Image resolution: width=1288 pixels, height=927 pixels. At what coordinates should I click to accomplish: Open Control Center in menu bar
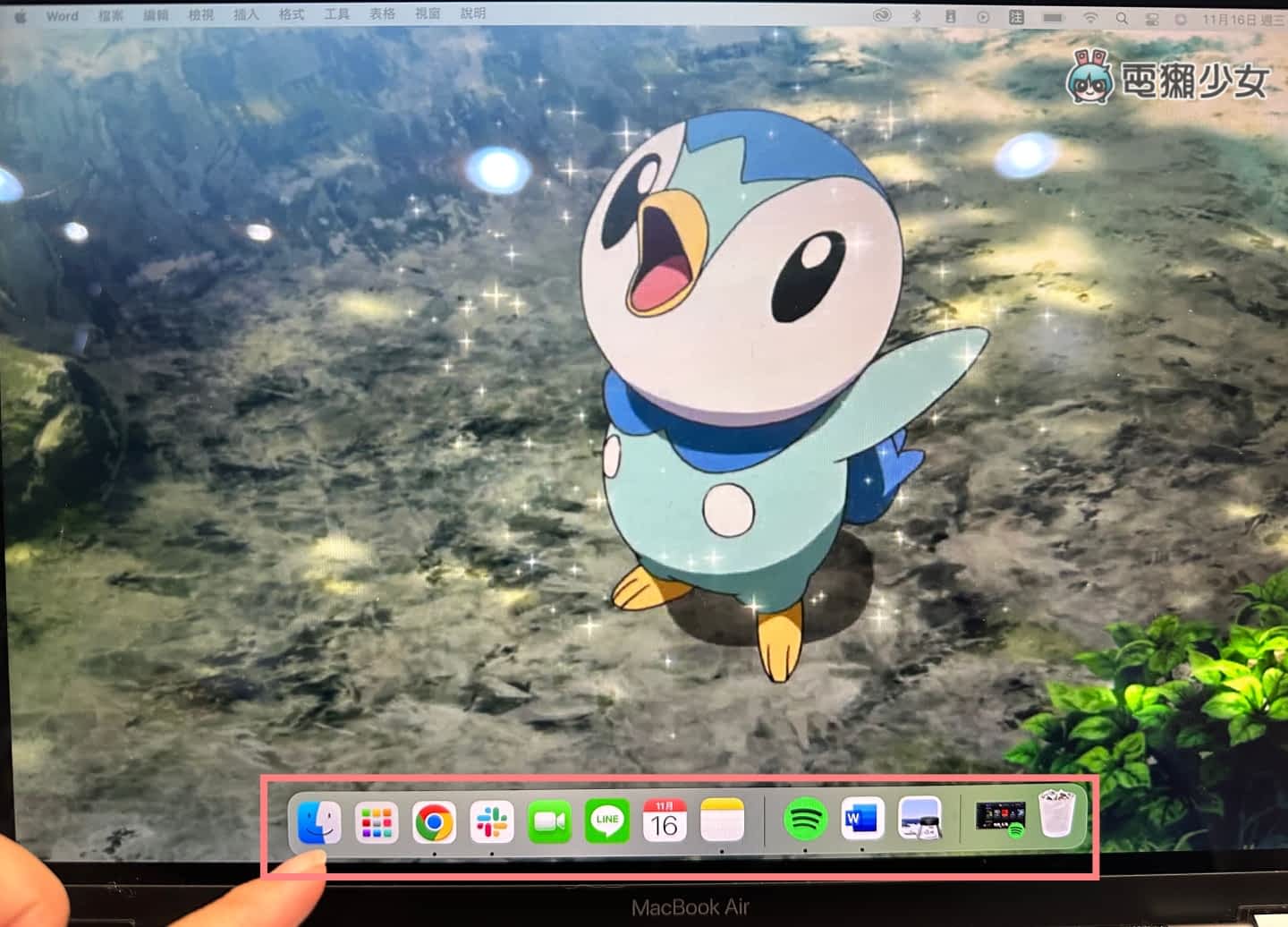pyautogui.click(x=1152, y=19)
